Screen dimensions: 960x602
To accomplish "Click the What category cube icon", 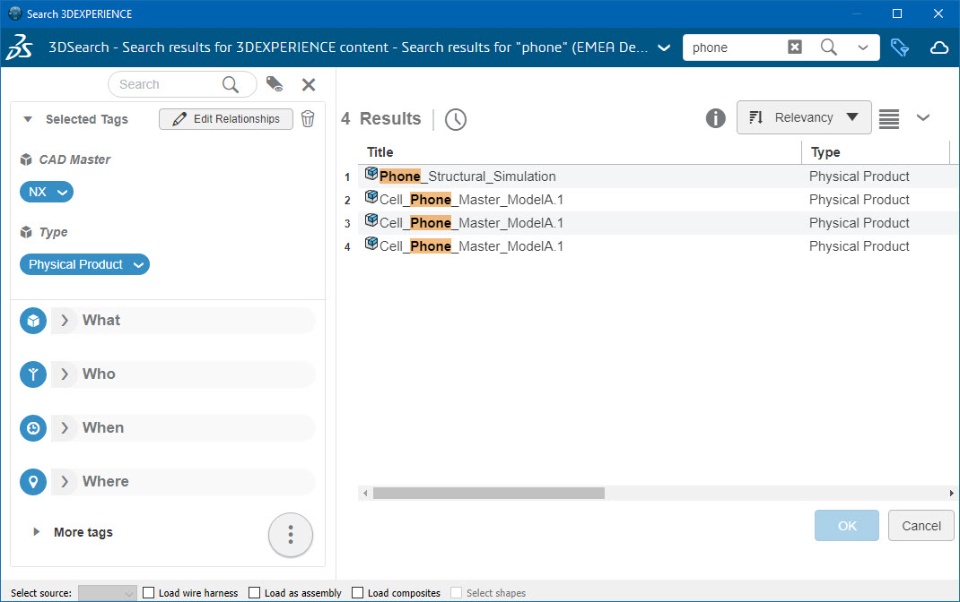I will click(x=33, y=320).
